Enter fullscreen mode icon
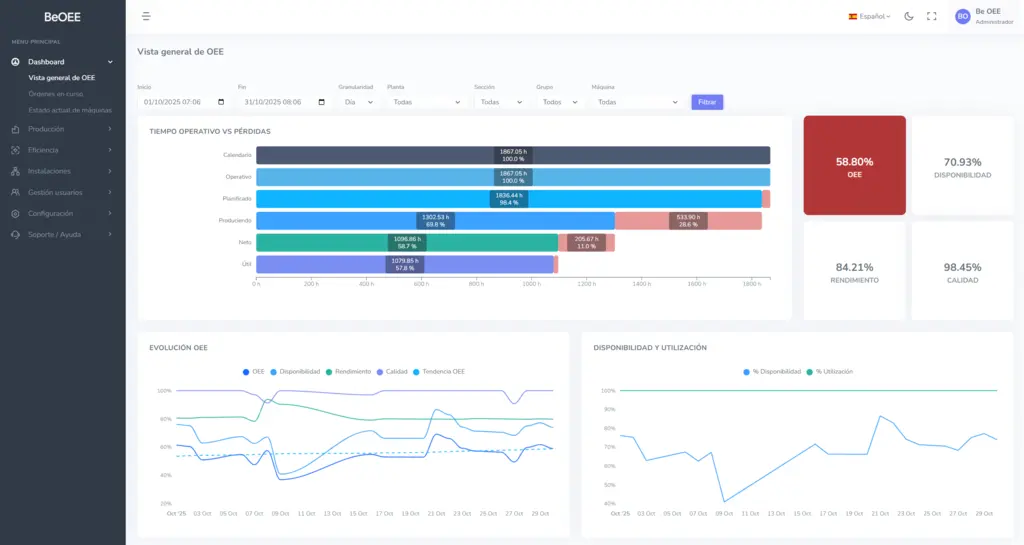The image size is (1024, 545). click(x=931, y=16)
